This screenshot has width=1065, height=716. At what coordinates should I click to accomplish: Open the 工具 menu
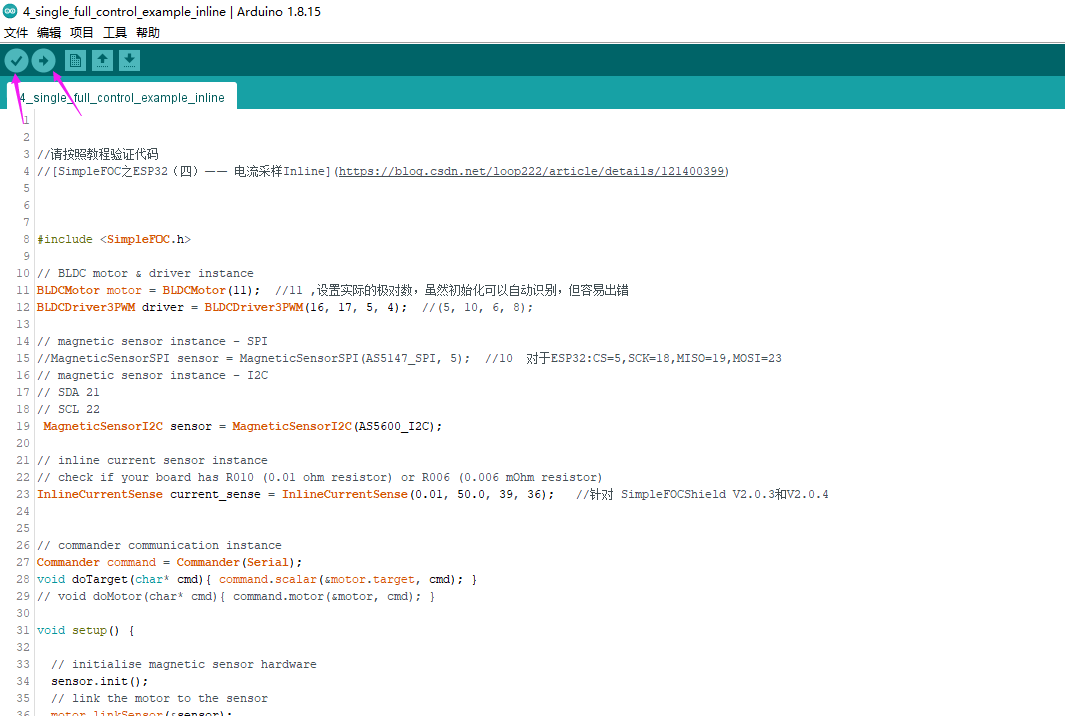pos(113,32)
